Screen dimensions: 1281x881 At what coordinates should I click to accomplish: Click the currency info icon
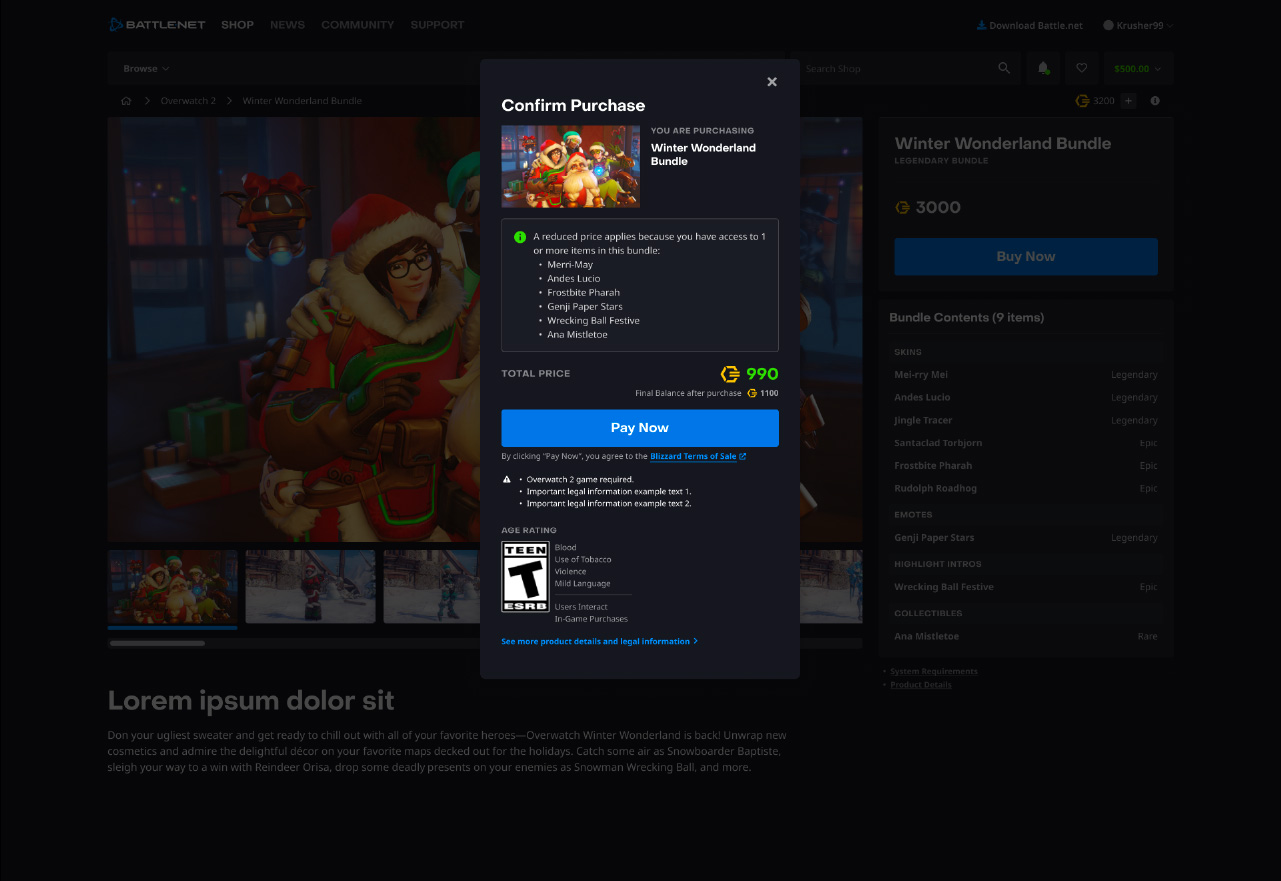[x=1155, y=101]
